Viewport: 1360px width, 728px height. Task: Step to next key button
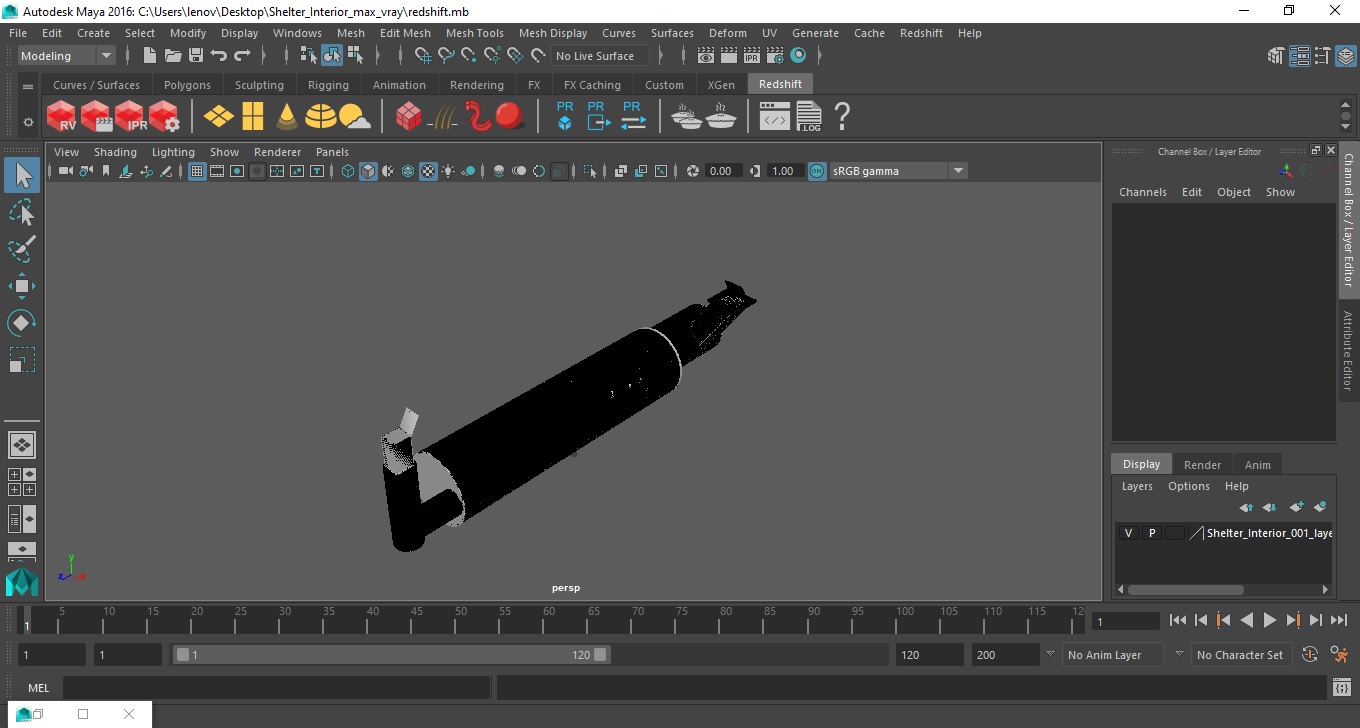click(x=1293, y=621)
